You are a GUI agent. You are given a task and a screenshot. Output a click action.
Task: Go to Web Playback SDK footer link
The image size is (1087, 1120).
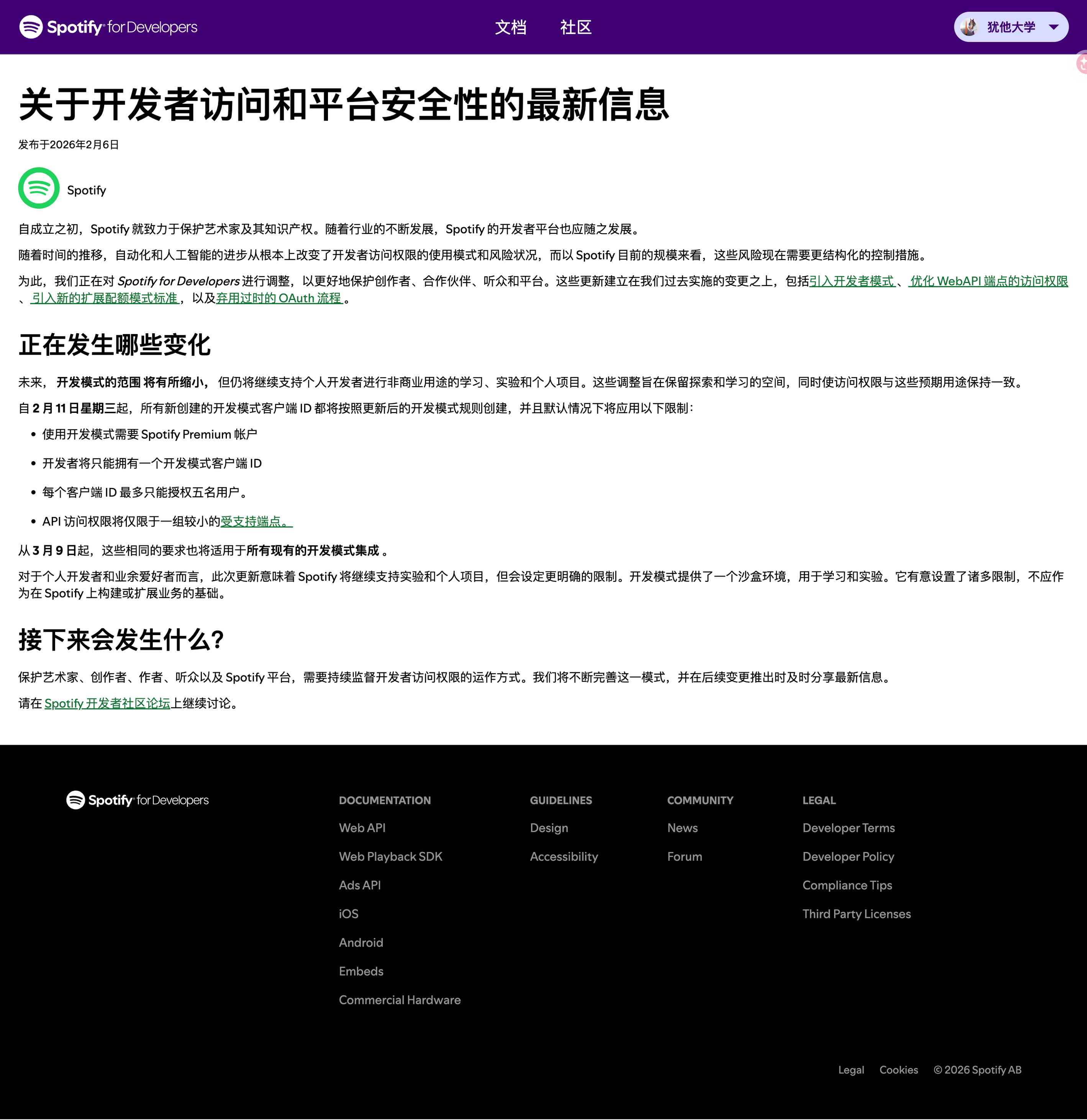[390, 856]
